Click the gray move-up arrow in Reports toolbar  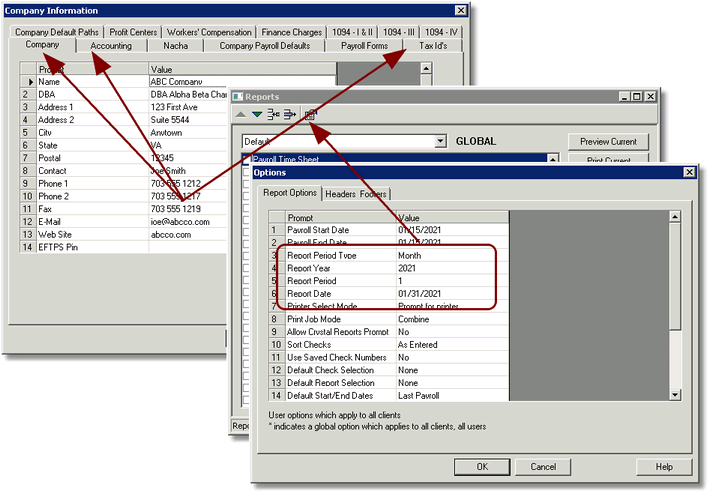[x=241, y=115]
